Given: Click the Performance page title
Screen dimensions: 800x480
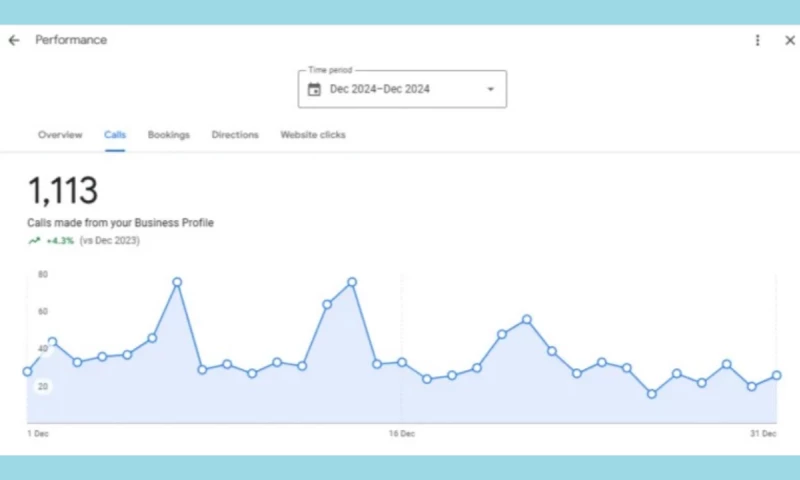Looking at the screenshot, I should tap(71, 40).
